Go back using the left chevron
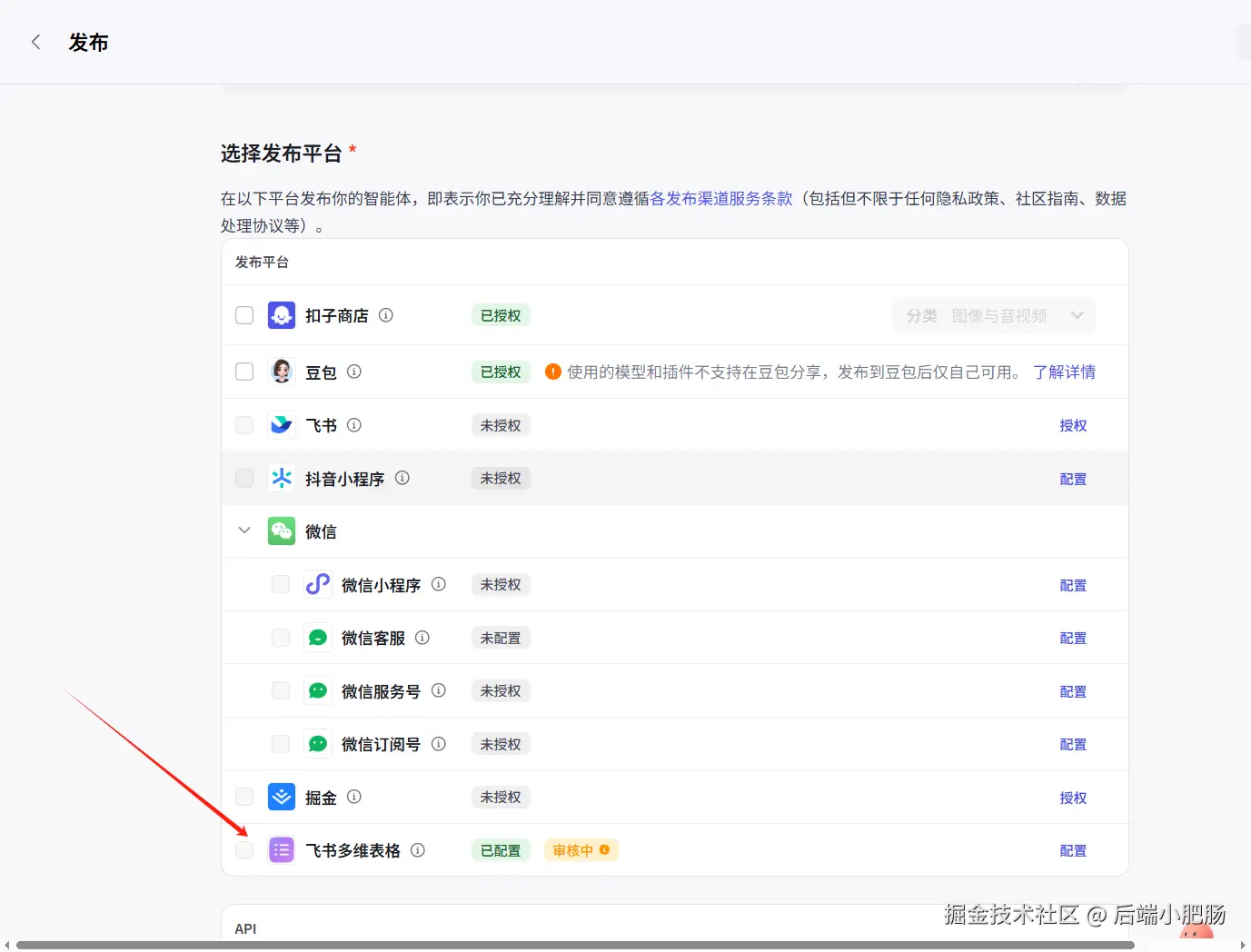 click(36, 42)
